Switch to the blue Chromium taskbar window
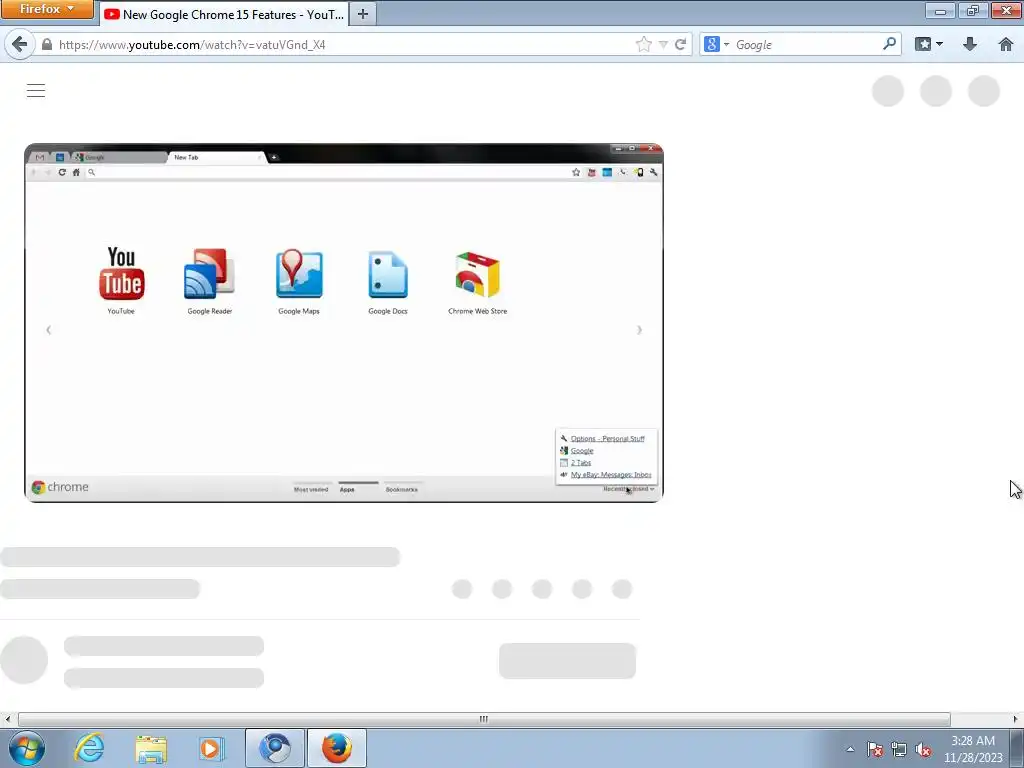 click(x=274, y=748)
